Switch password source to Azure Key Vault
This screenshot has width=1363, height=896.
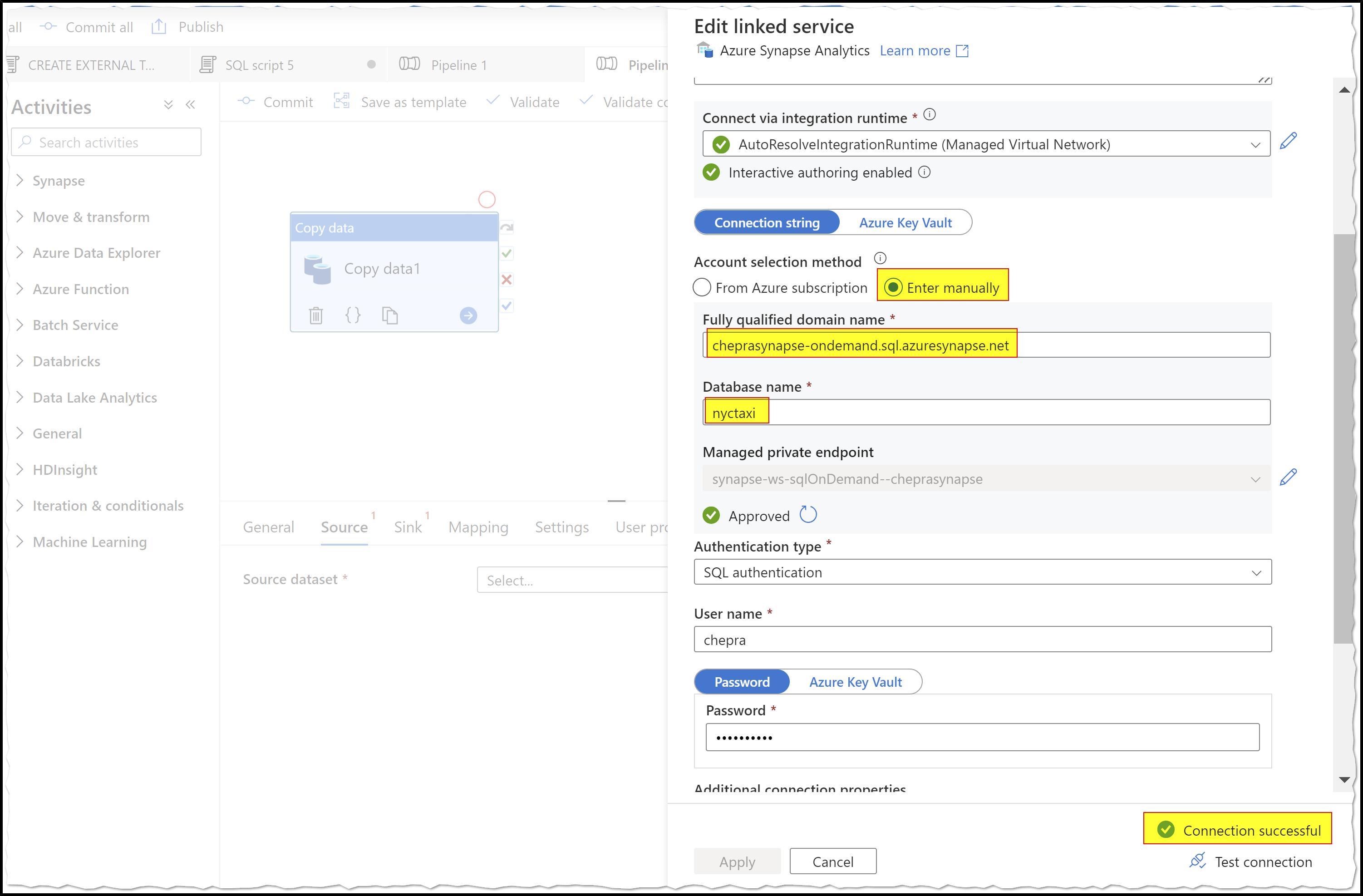(856, 681)
